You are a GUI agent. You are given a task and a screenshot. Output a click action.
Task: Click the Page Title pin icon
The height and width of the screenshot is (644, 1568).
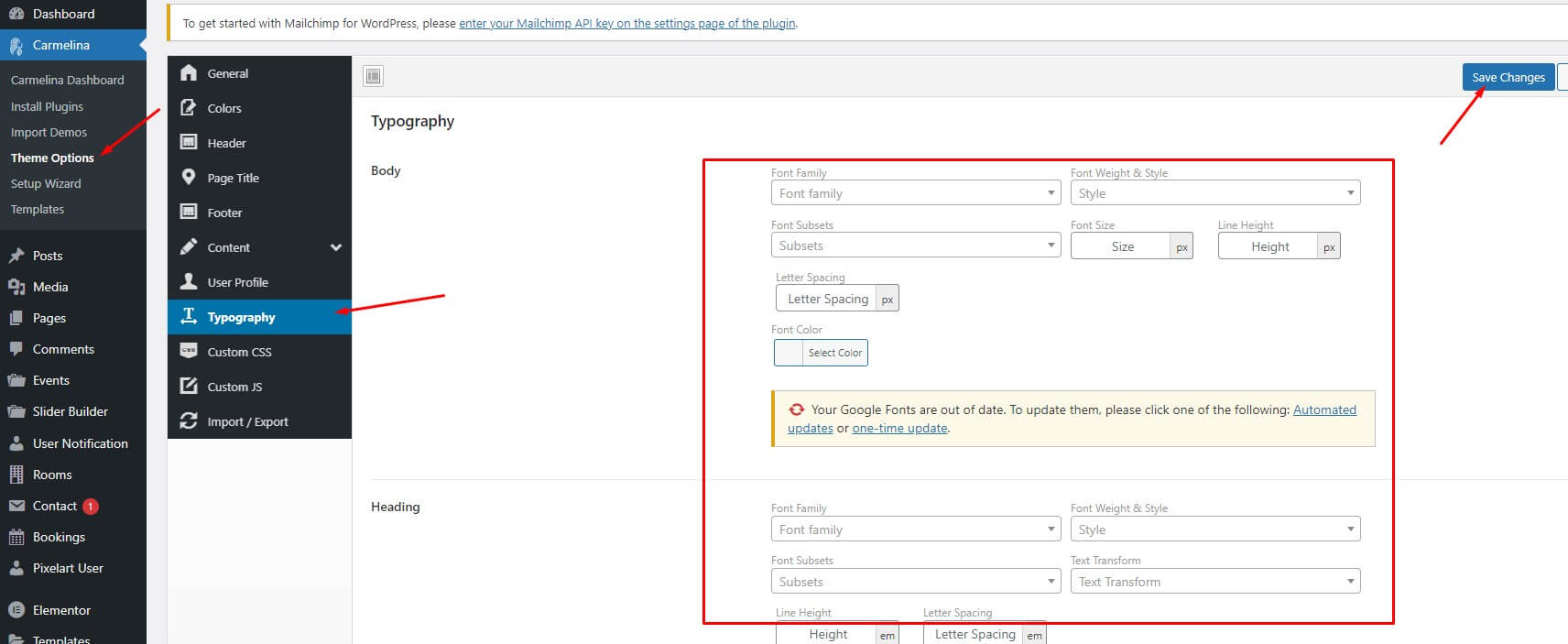click(x=189, y=177)
